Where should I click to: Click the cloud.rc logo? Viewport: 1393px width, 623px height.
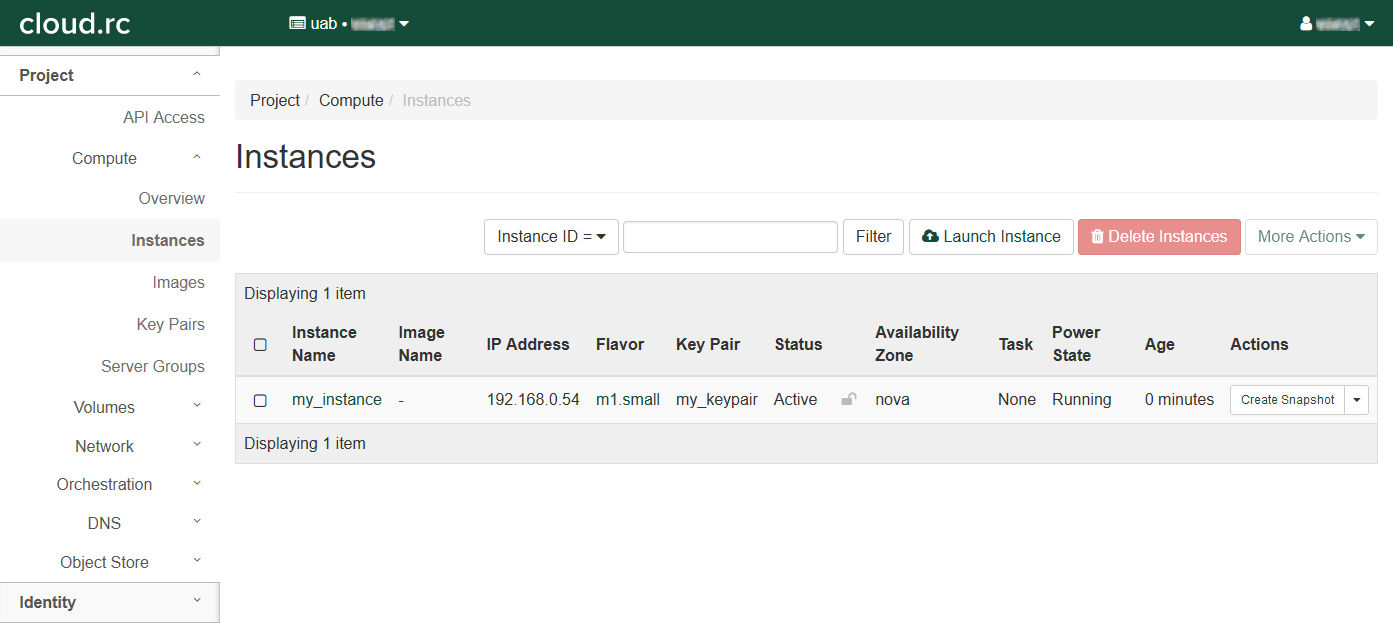[75, 23]
